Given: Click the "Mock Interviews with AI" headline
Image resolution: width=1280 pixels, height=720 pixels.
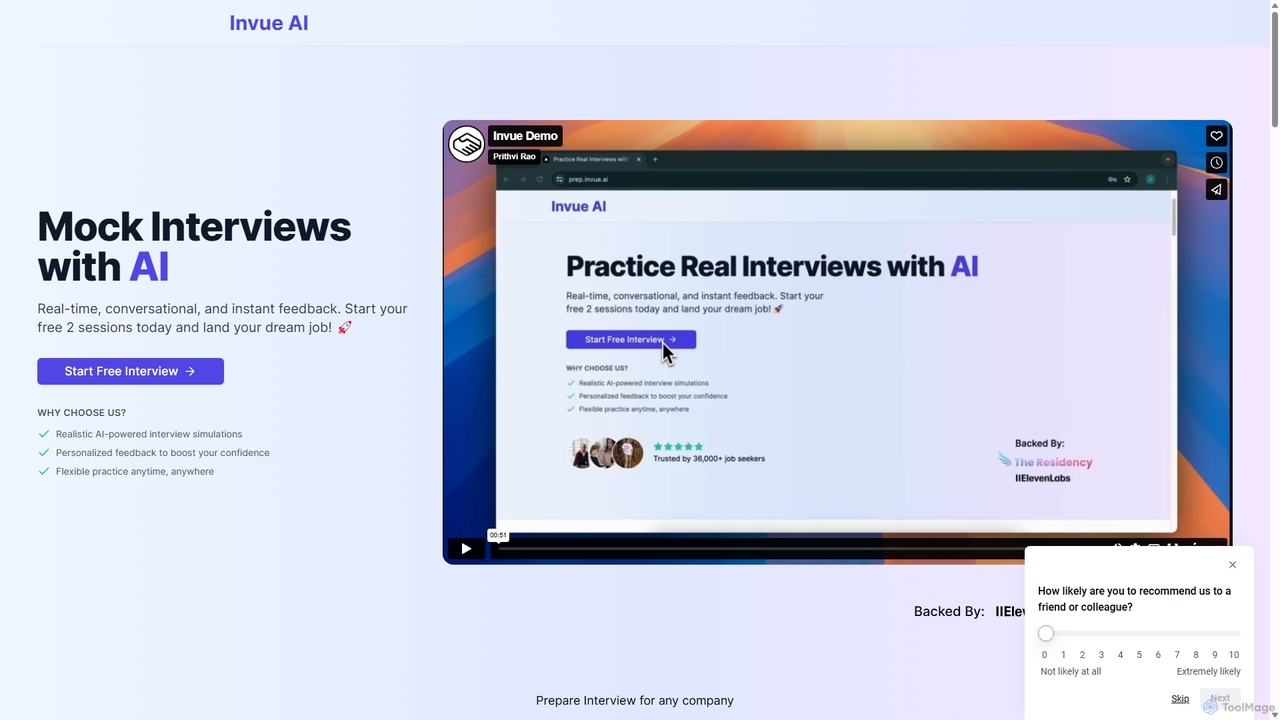Looking at the screenshot, I should click(x=194, y=247).
